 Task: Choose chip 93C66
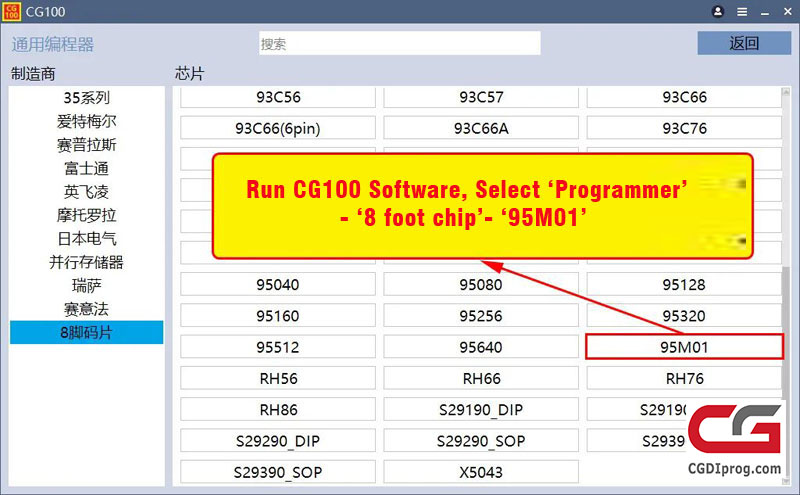[684, 97]
